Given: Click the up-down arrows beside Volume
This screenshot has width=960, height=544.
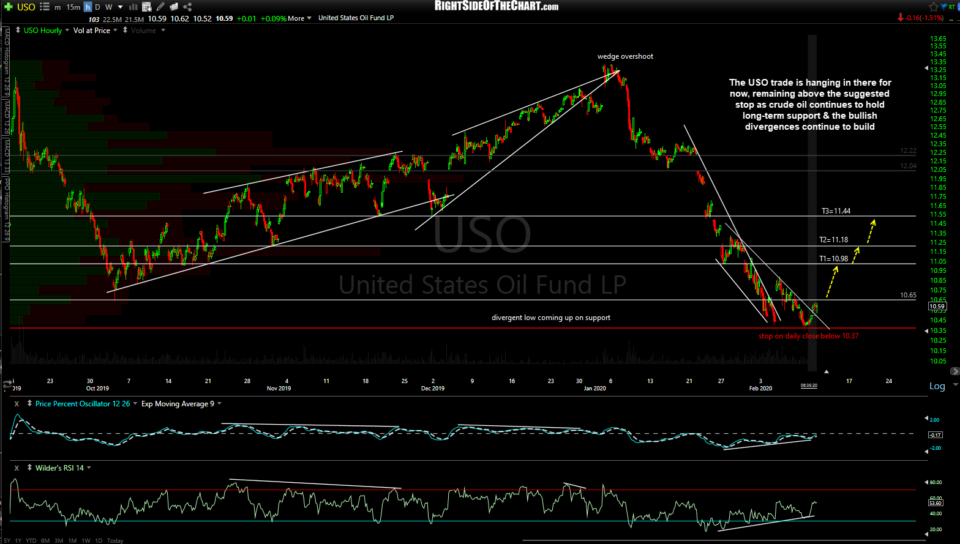Looking at the screenshot, I should 125,30.
